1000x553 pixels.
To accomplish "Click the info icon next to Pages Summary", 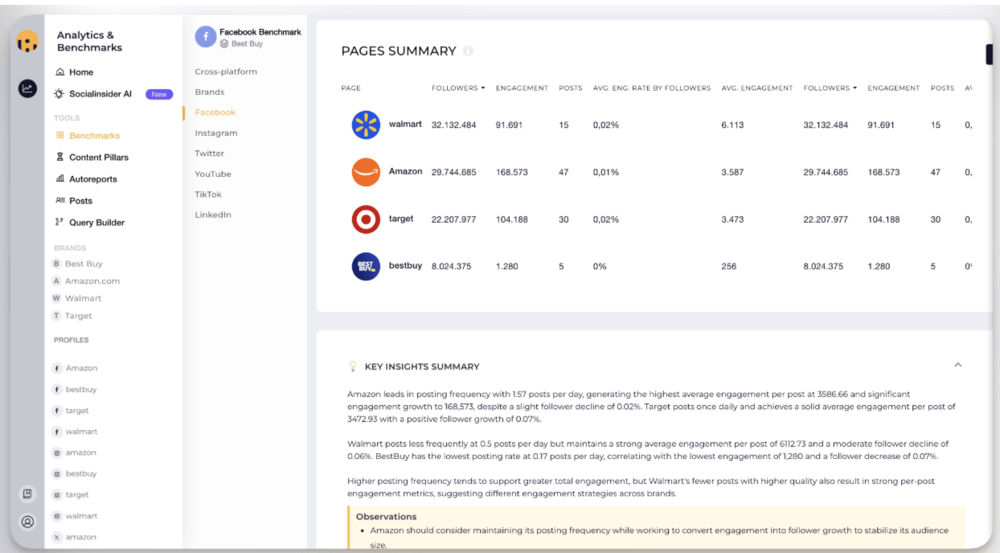I will [x=468, y=51].
